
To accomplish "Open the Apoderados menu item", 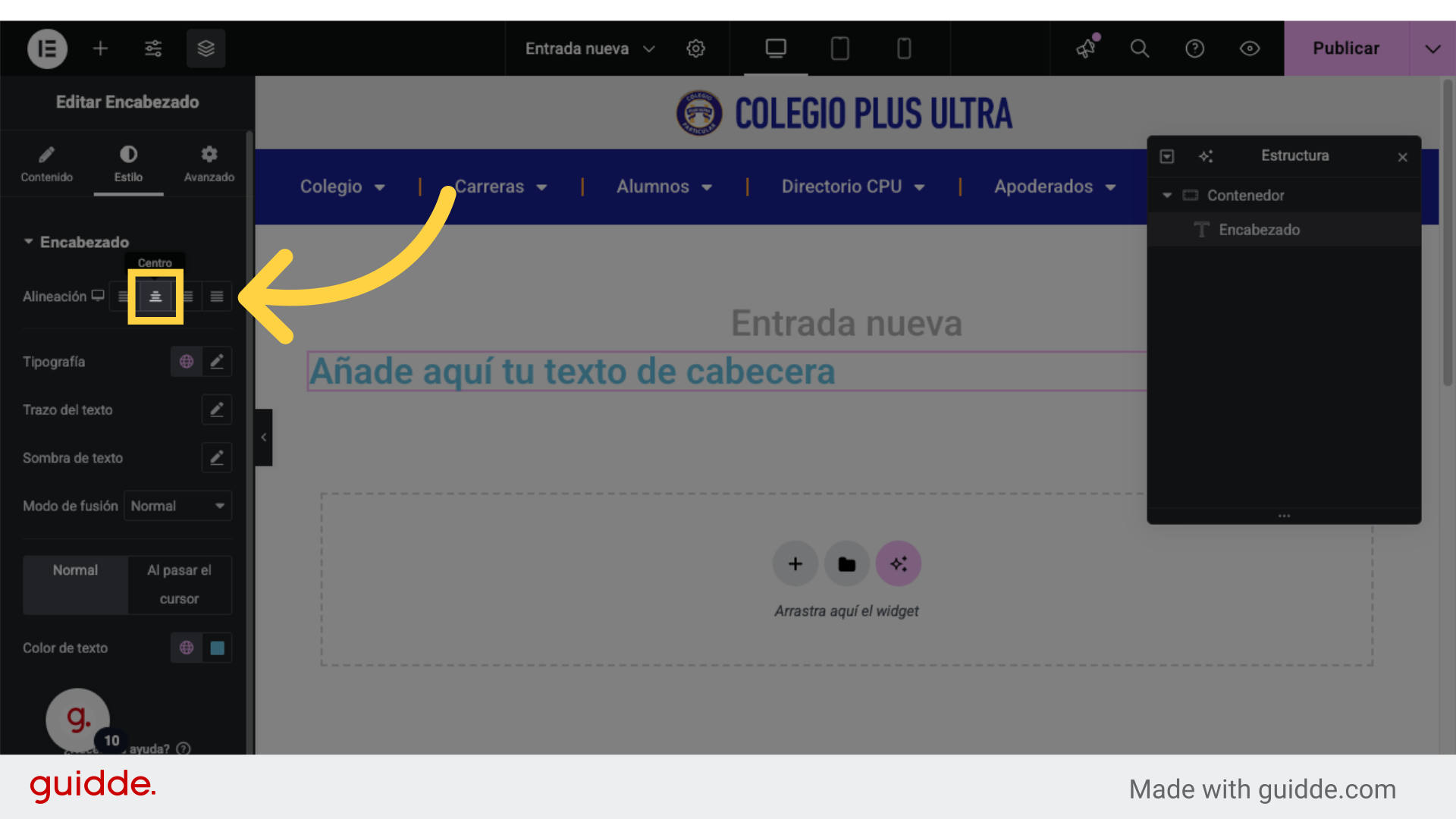I will 1043,187.
